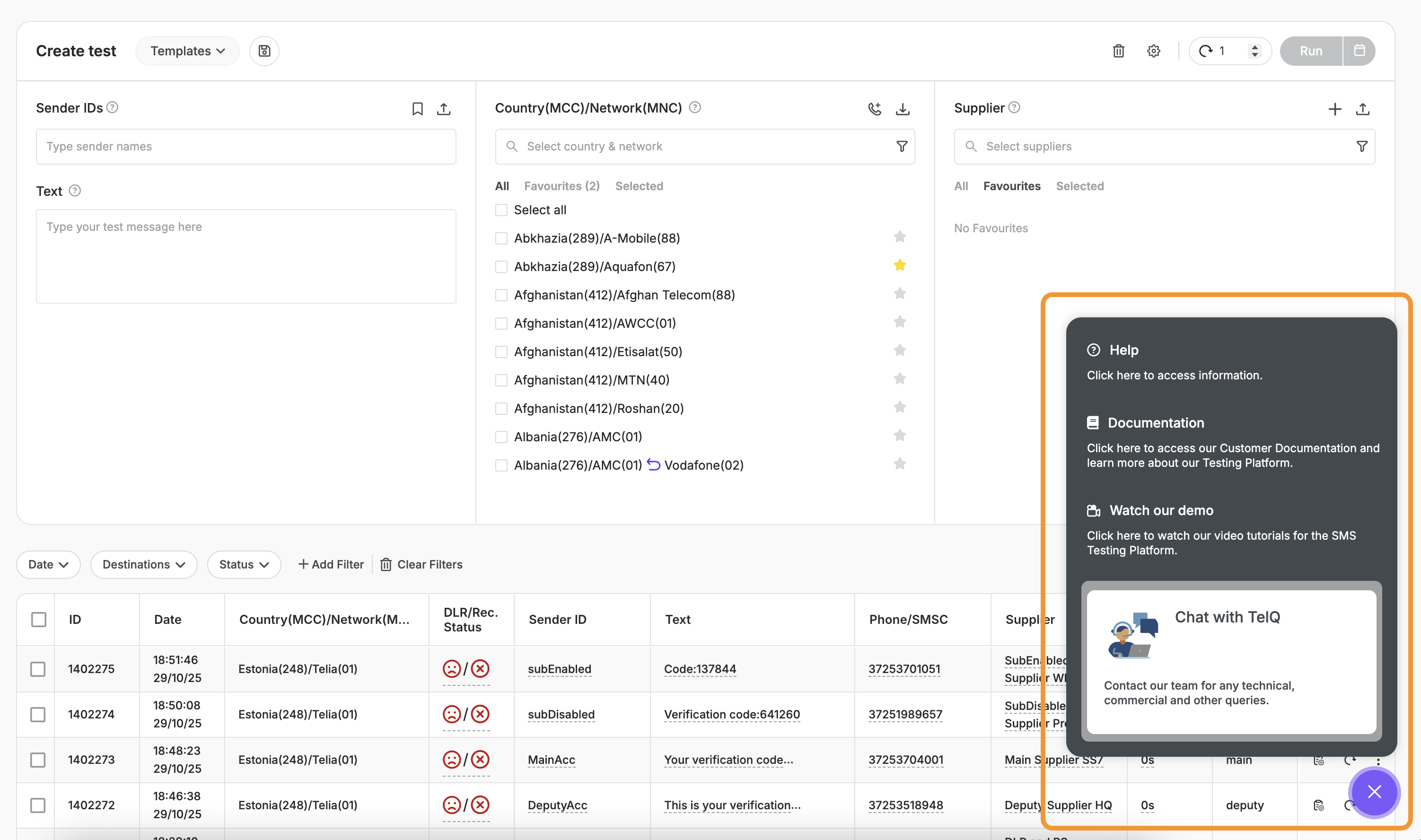
Task: Tick Abkhazia(289)/Aquafon(67) checkbox
Action: point(501,267)
